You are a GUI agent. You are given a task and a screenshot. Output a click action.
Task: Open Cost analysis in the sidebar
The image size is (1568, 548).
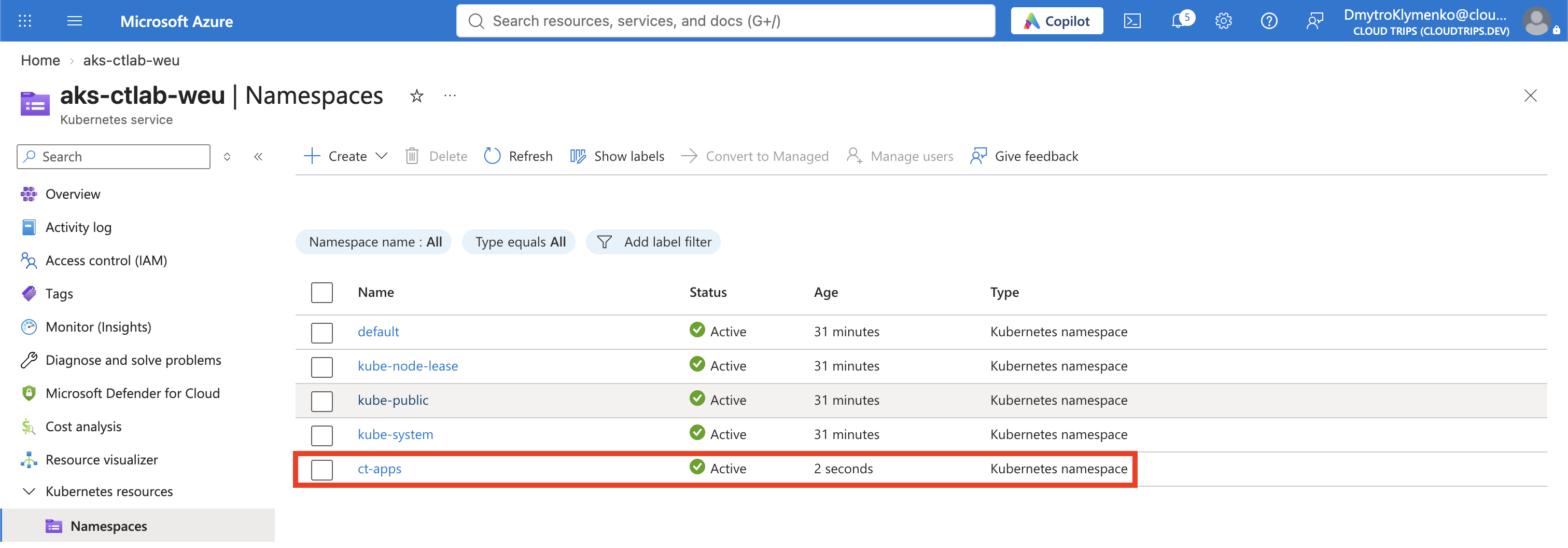[83, 427]
